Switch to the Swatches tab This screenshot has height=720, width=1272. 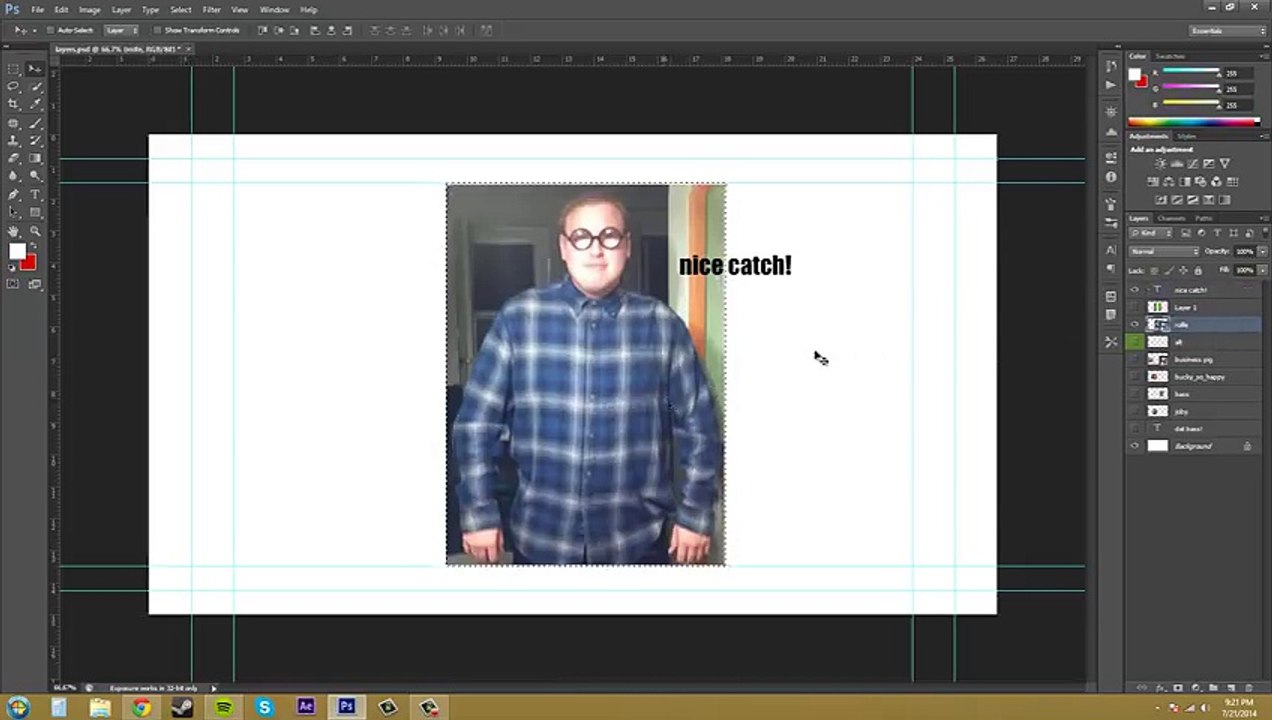point(1170,56)
